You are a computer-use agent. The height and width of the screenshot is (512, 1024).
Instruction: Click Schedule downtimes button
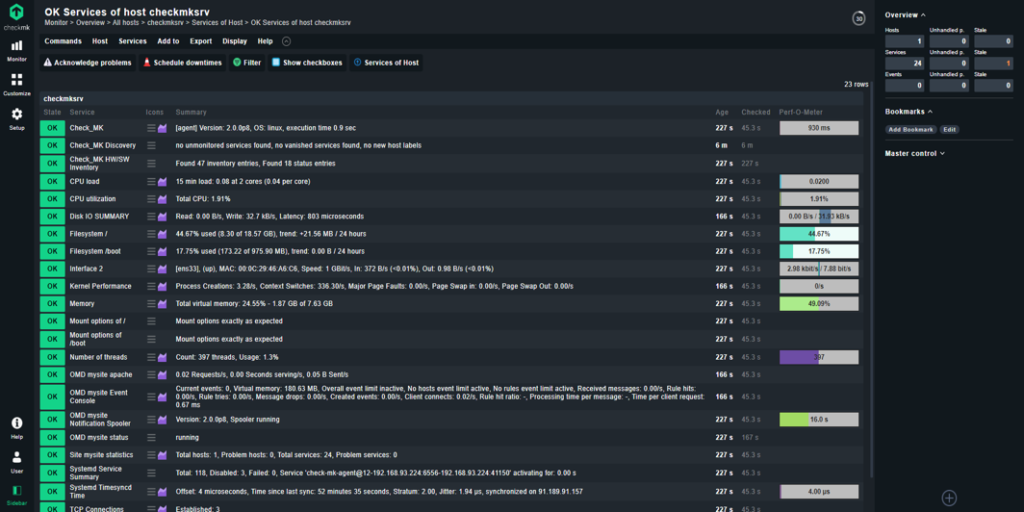[x=182, y=63]
